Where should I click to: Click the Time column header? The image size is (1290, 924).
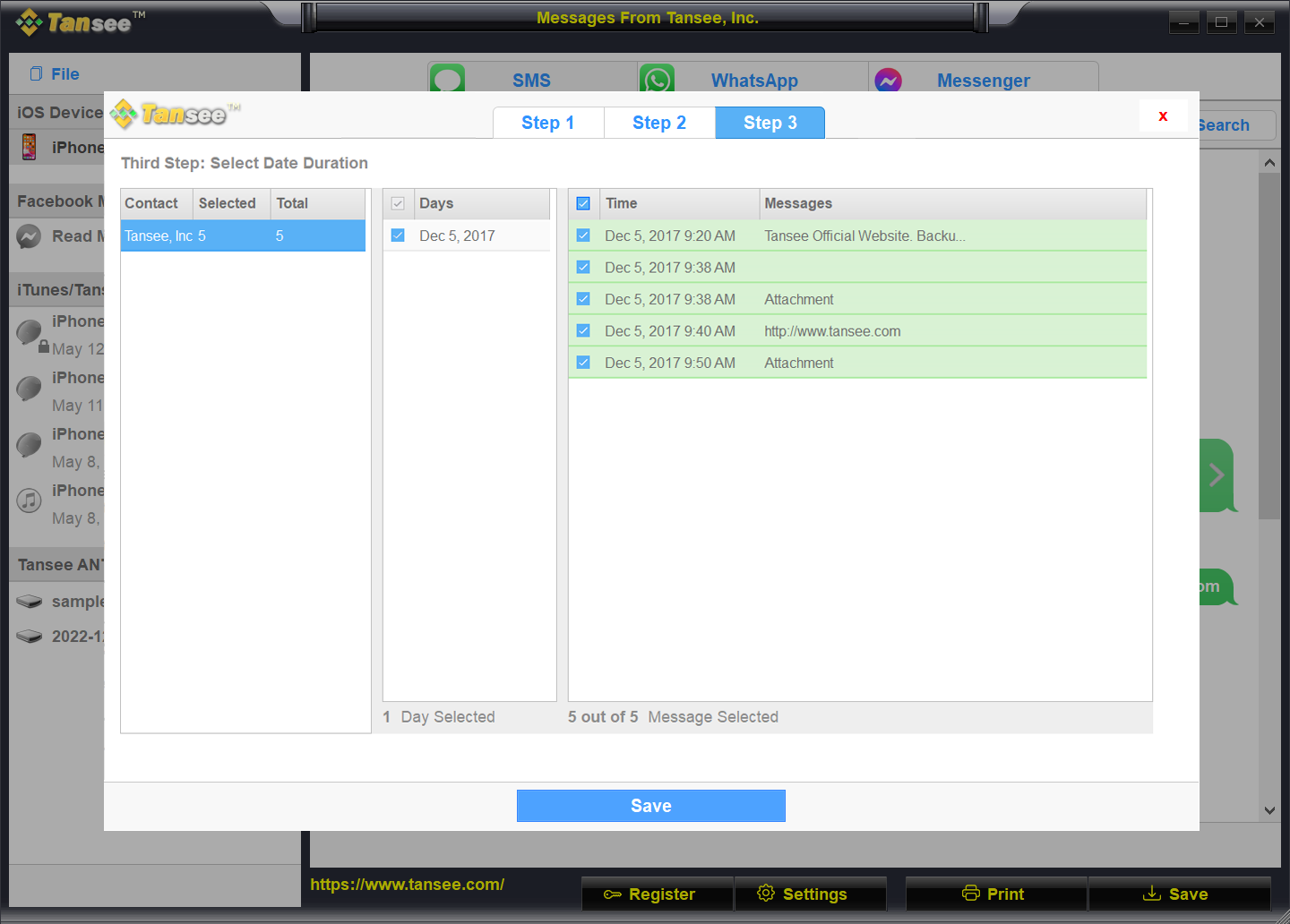point(679,203)
